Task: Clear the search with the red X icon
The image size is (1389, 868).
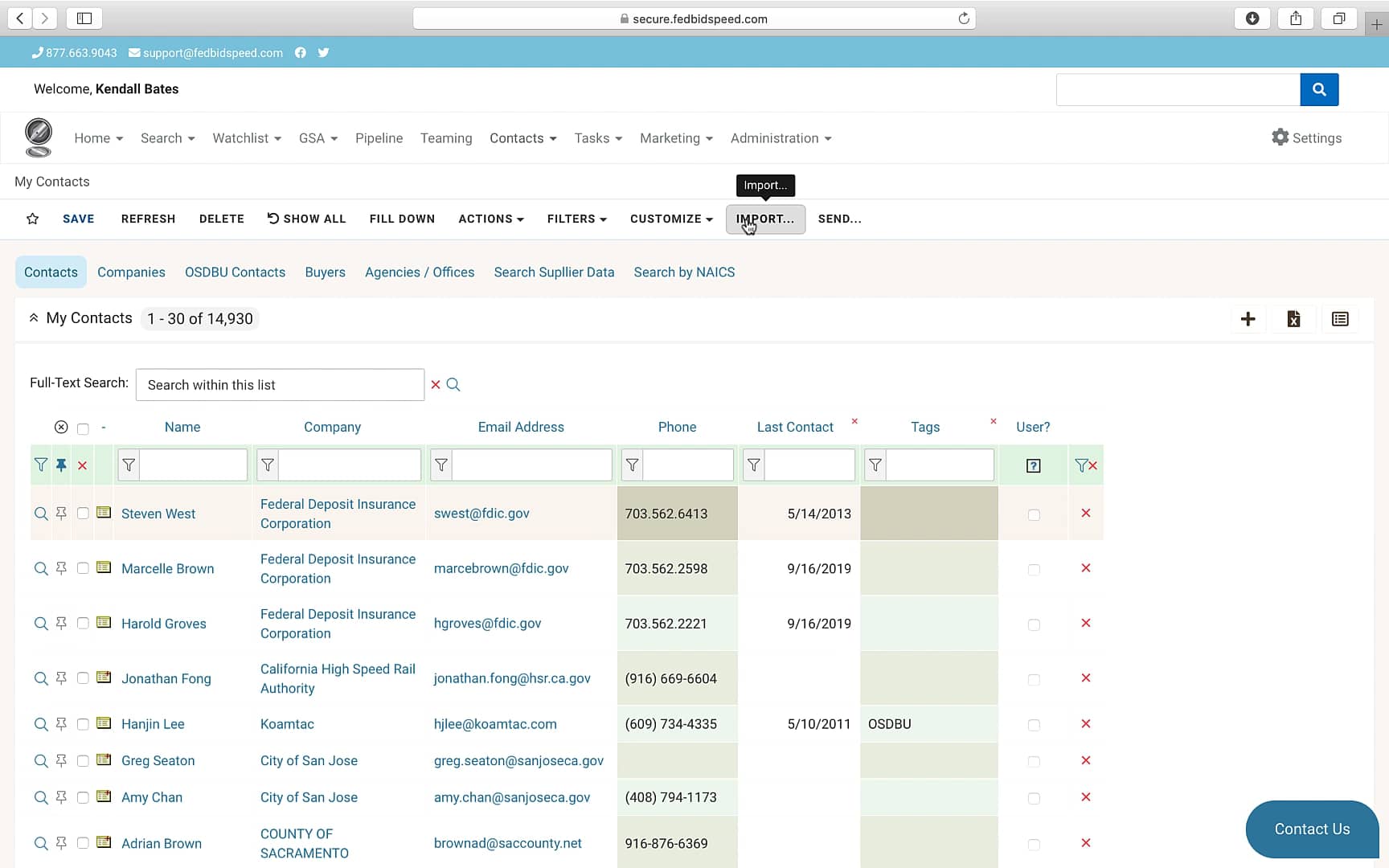Action: (x=436, y=384)
